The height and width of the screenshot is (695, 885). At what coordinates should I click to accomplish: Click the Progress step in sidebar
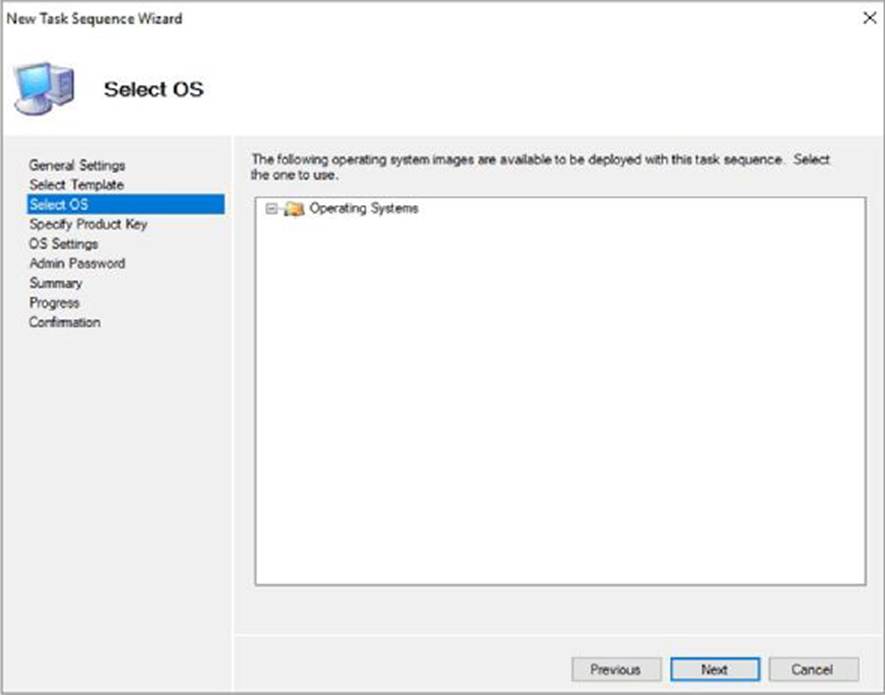click(54, 302)
